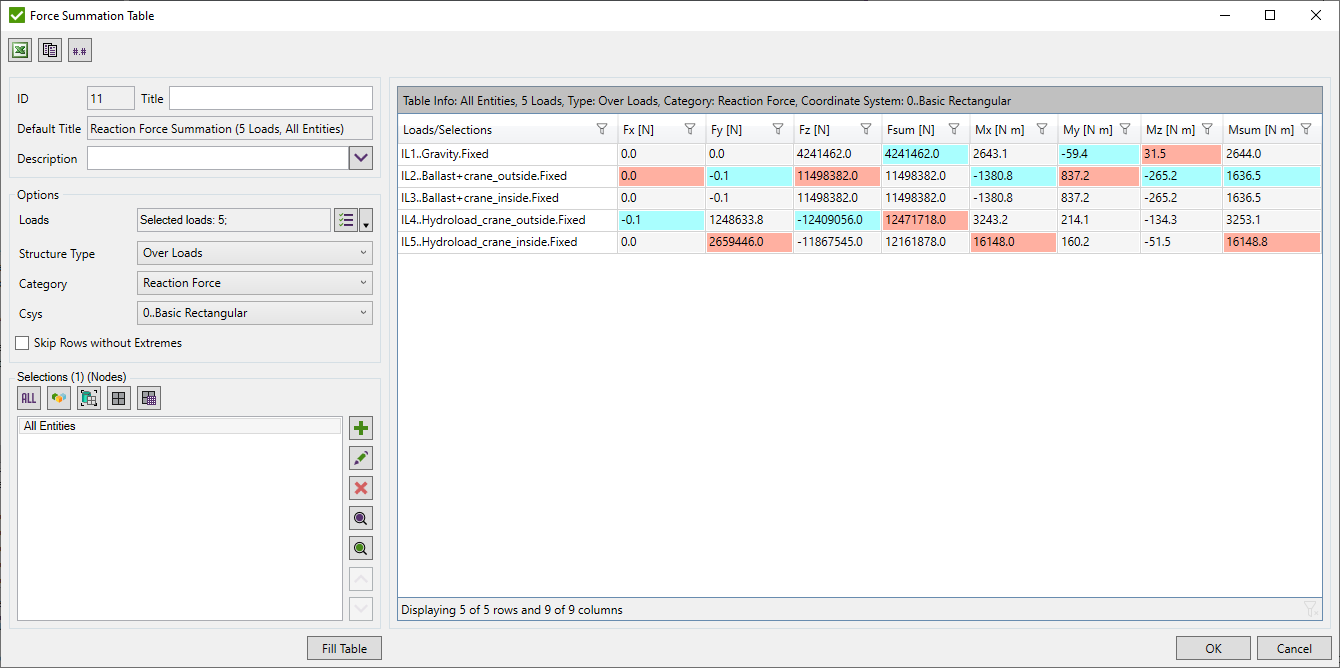1340x668 pixels.
Task: Click the copy table icon
Action: point(50,50)
